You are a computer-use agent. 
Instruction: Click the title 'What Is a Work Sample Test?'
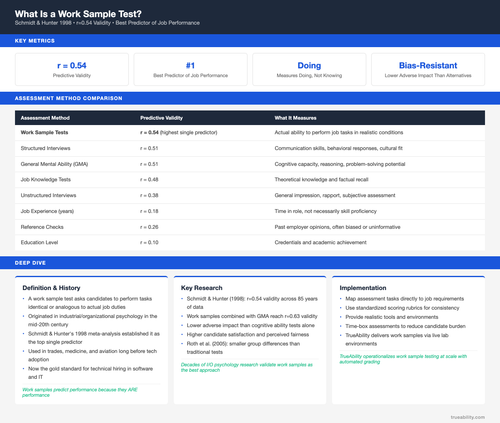click(x=78, y=14)
